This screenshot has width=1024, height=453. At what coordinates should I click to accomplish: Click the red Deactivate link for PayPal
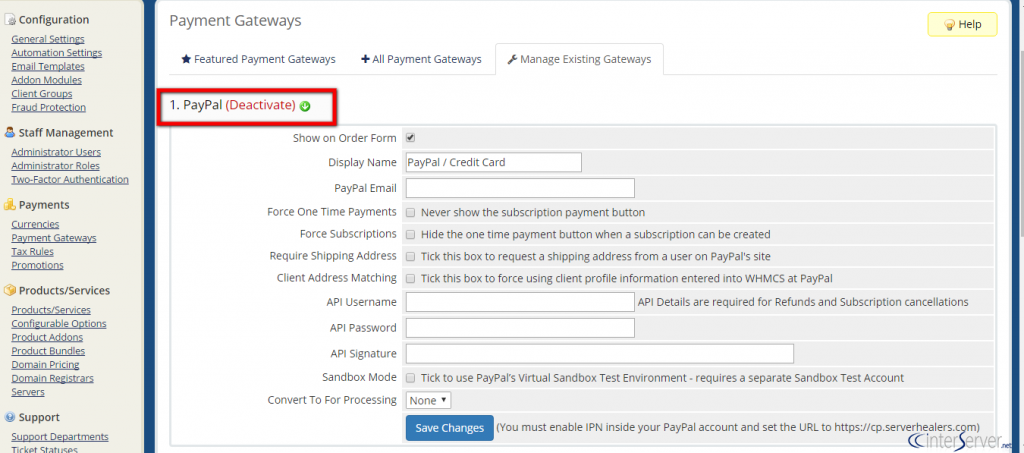coord(261,105)
